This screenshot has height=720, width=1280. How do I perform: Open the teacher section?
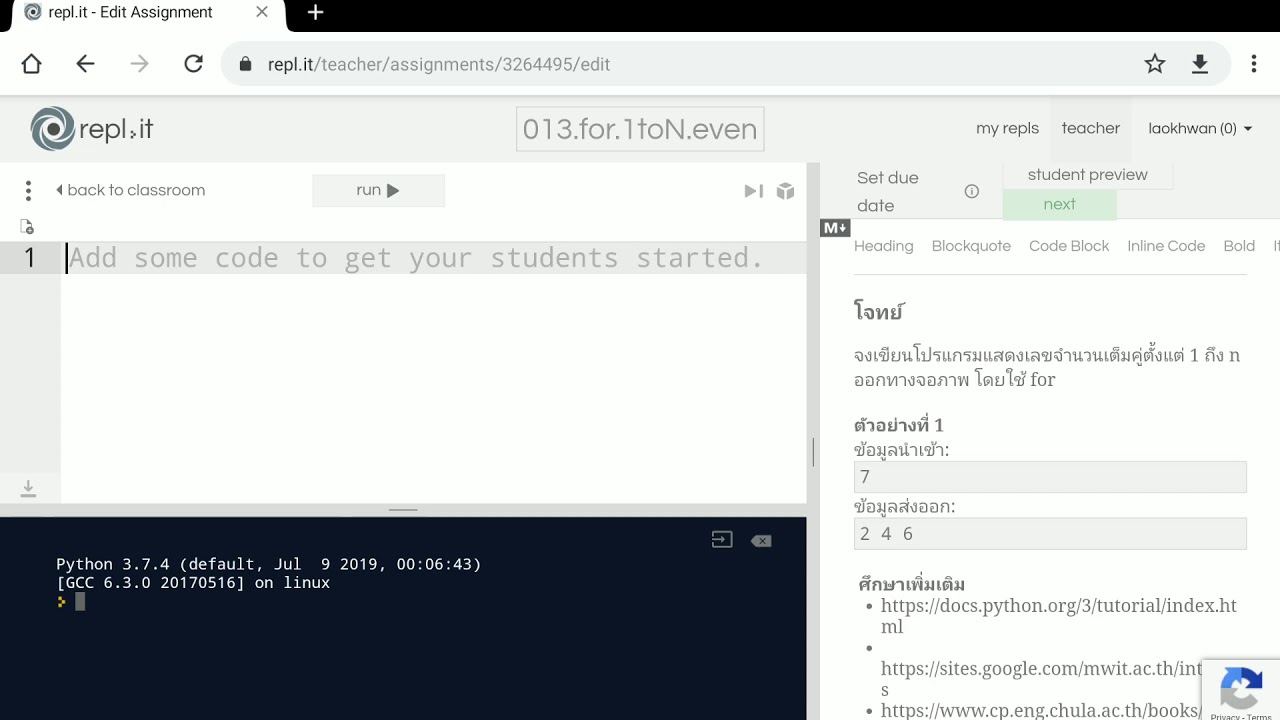pyautogui.click(x=1091, y=128)
